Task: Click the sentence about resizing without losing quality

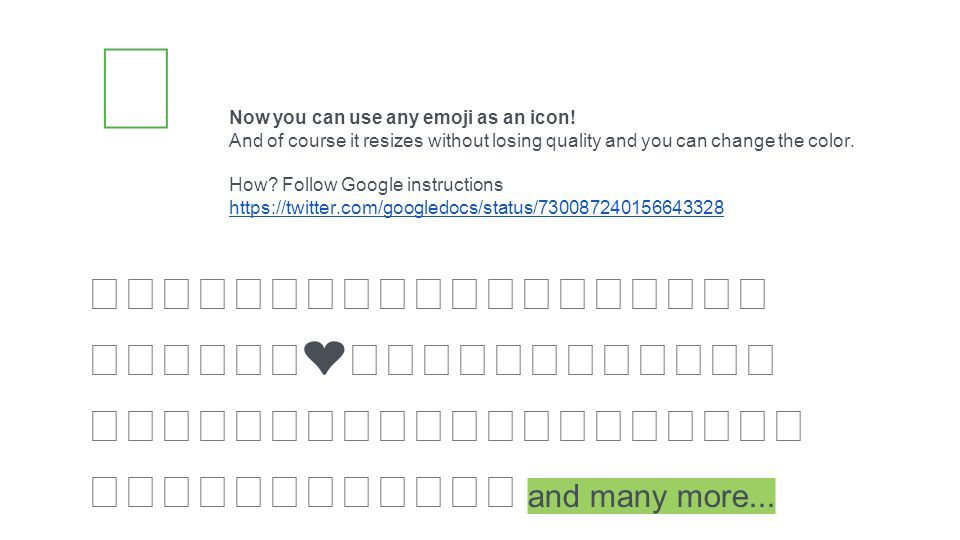Action: tap(541, 141)
